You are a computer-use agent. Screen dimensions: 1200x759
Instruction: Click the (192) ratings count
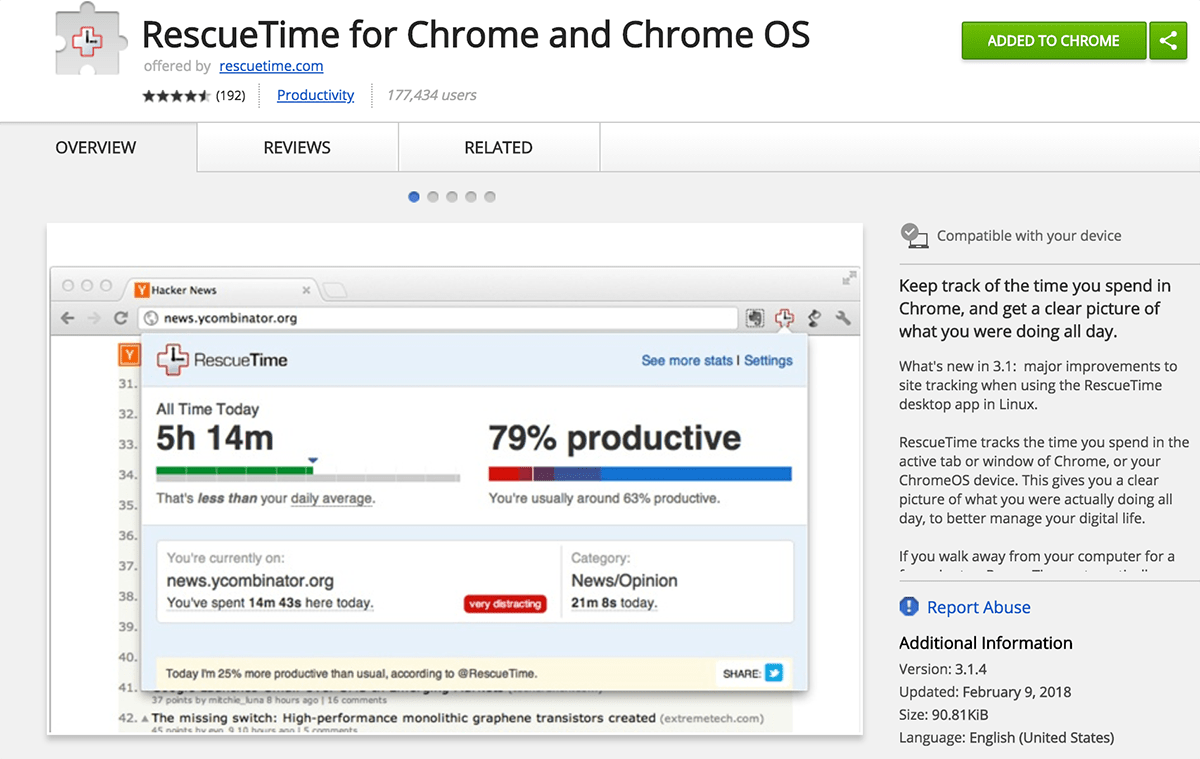(230, 96)
